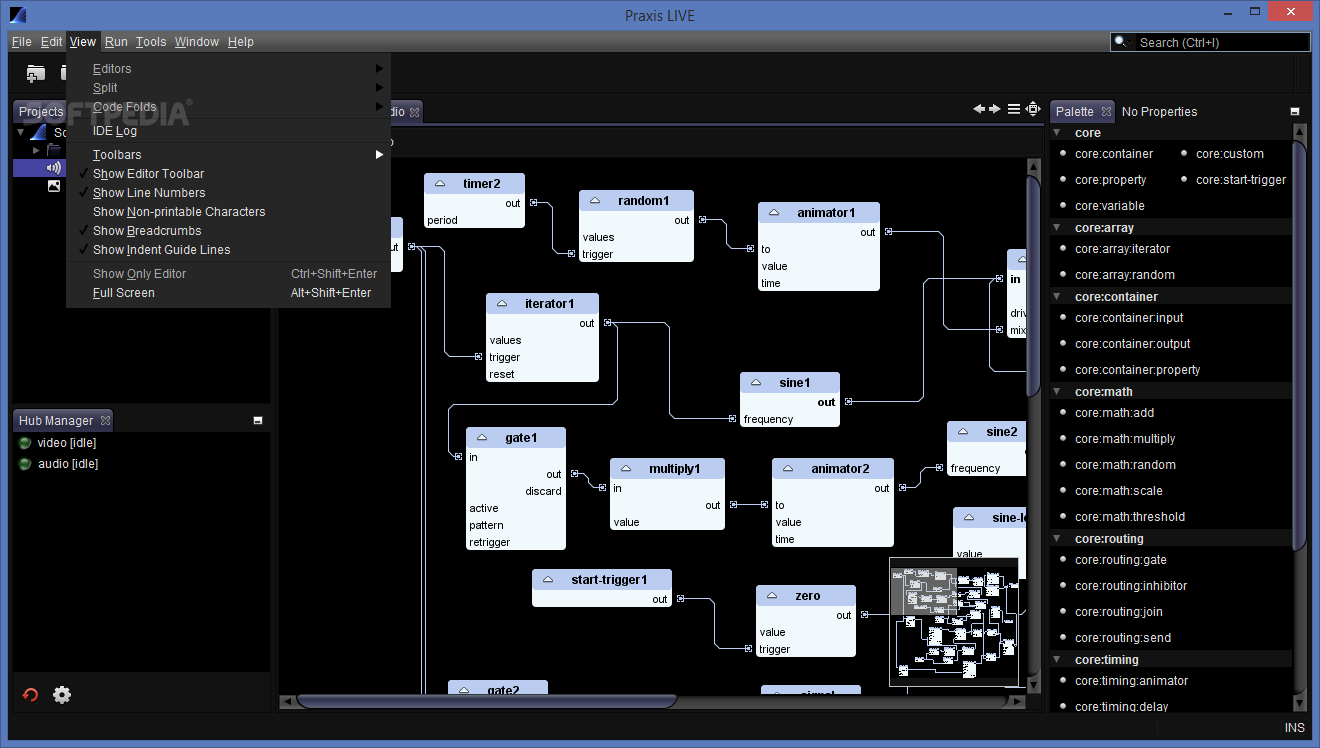
Task: Pick core:timing:animator from the palette
Action: [1132, 681]
